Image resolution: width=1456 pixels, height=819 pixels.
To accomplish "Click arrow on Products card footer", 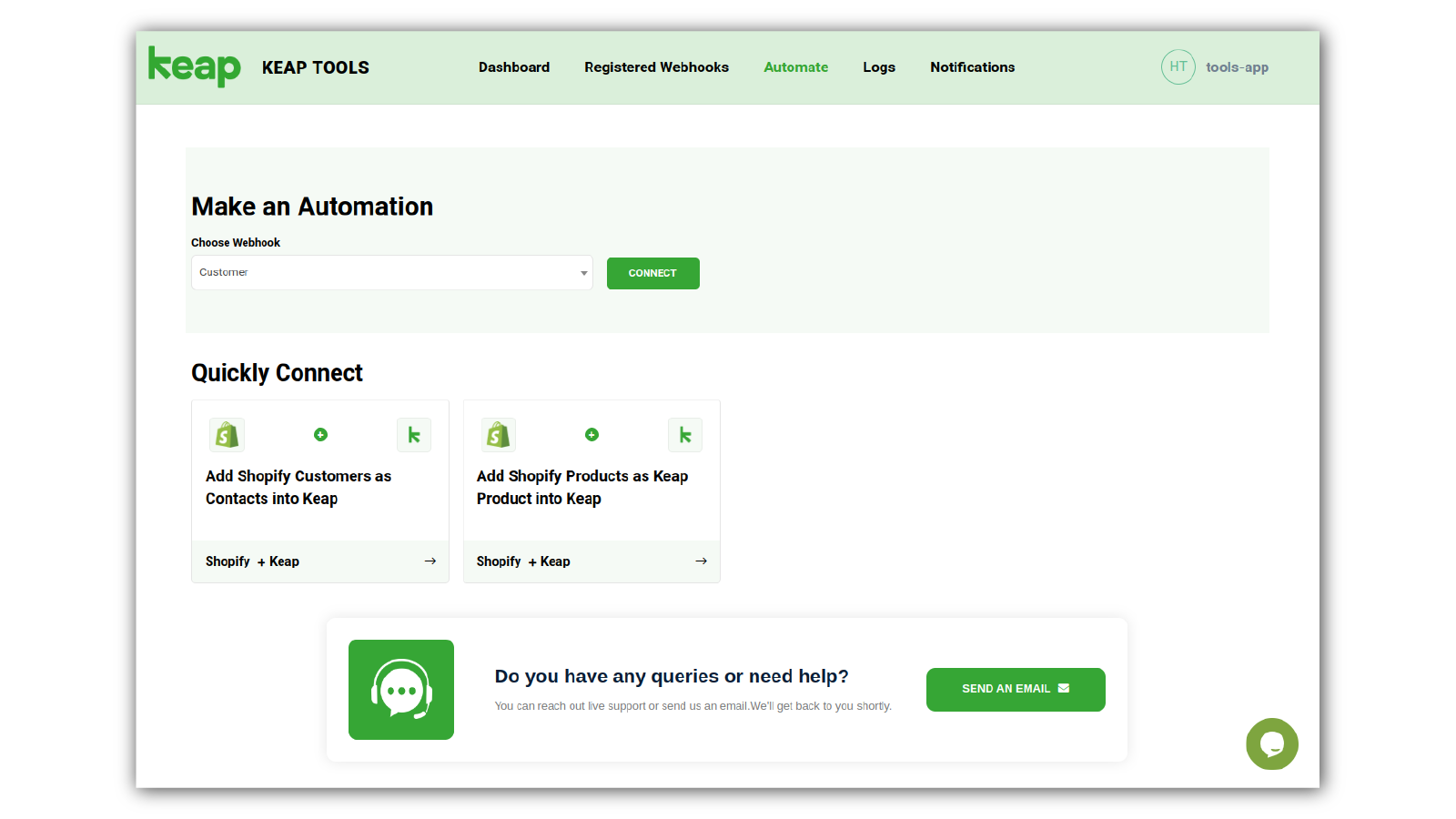I will point(702,561).
